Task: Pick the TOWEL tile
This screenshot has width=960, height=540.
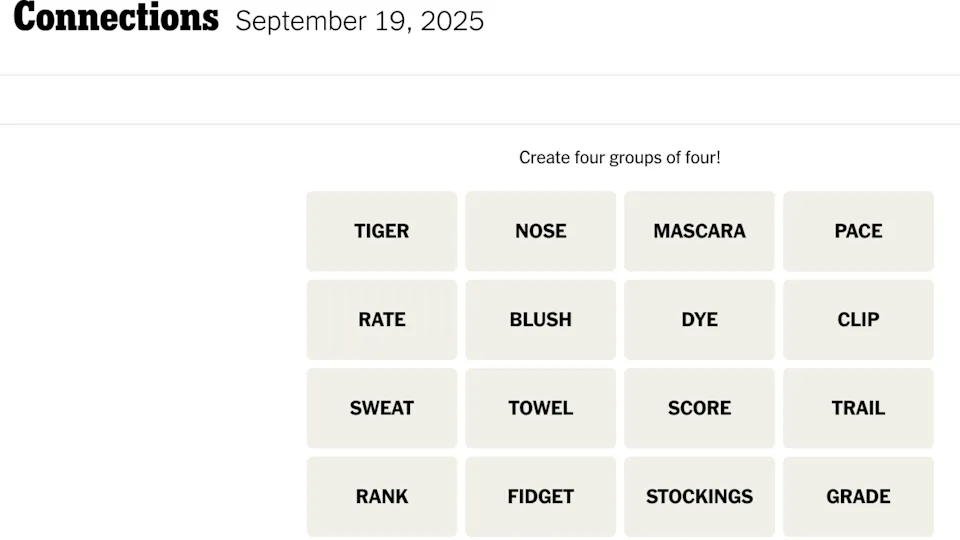Action: (x=540, y=408)
